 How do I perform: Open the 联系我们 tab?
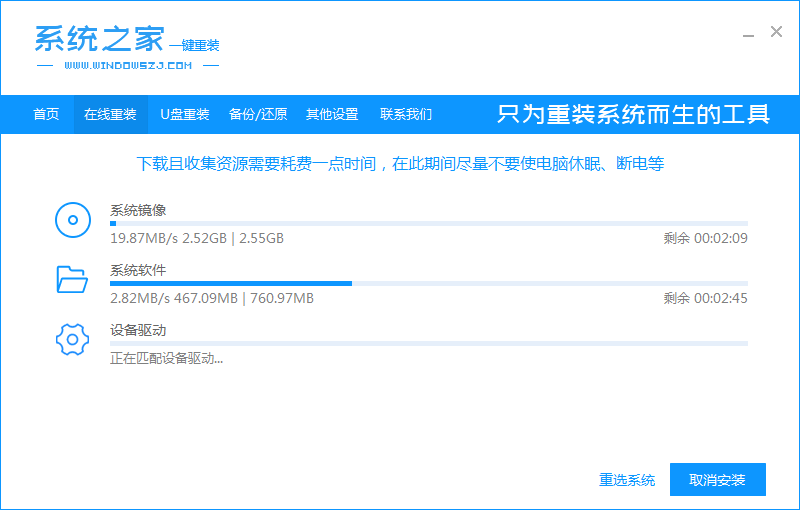(406, 114)
